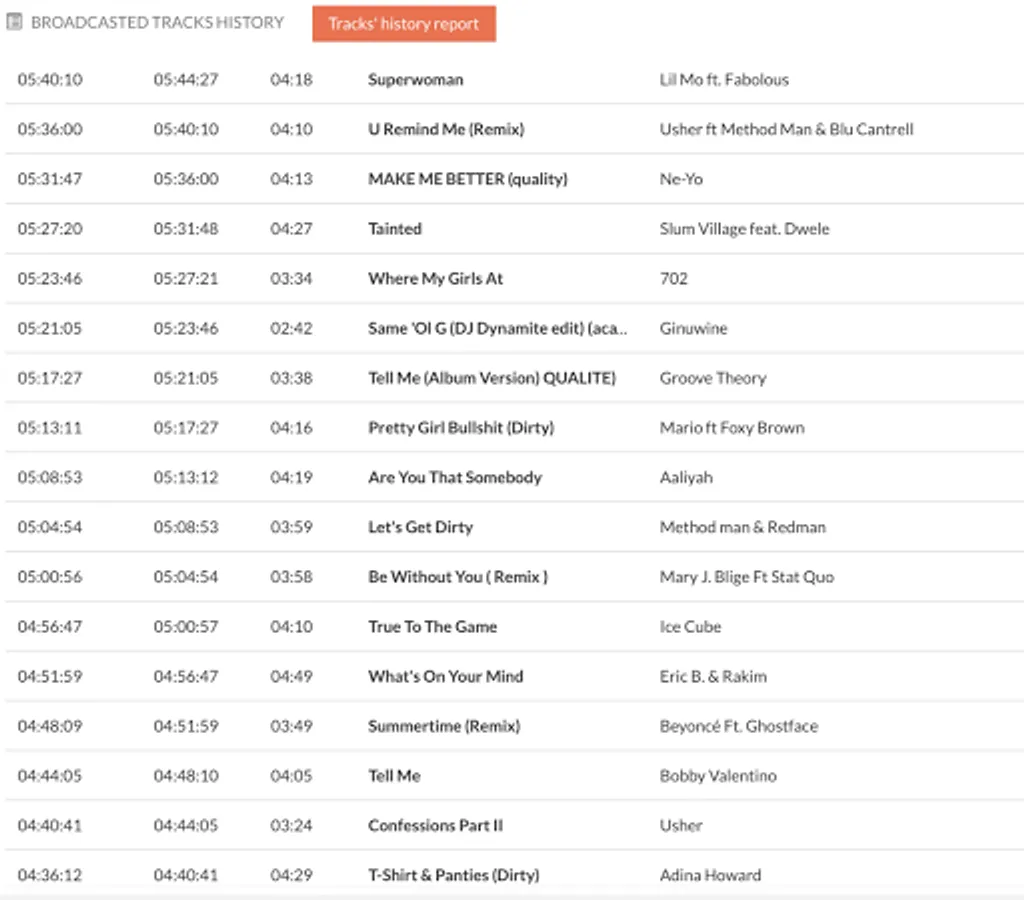Click artist Usher ft Method Man & Blu Cantrell
1024x900 pixels.
pyautogui.click(x=786, y=129)
